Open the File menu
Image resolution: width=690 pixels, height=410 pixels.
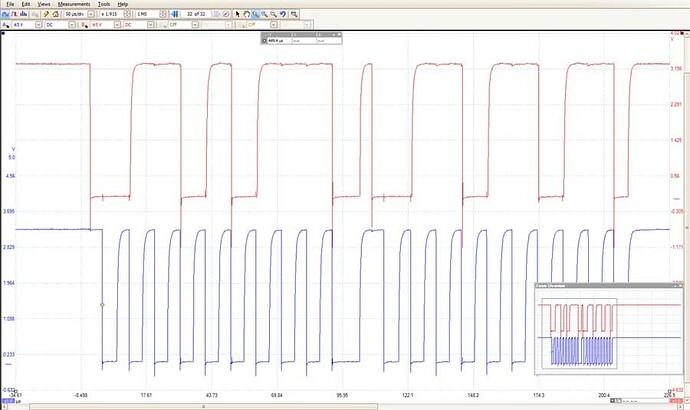pos(10,4)
